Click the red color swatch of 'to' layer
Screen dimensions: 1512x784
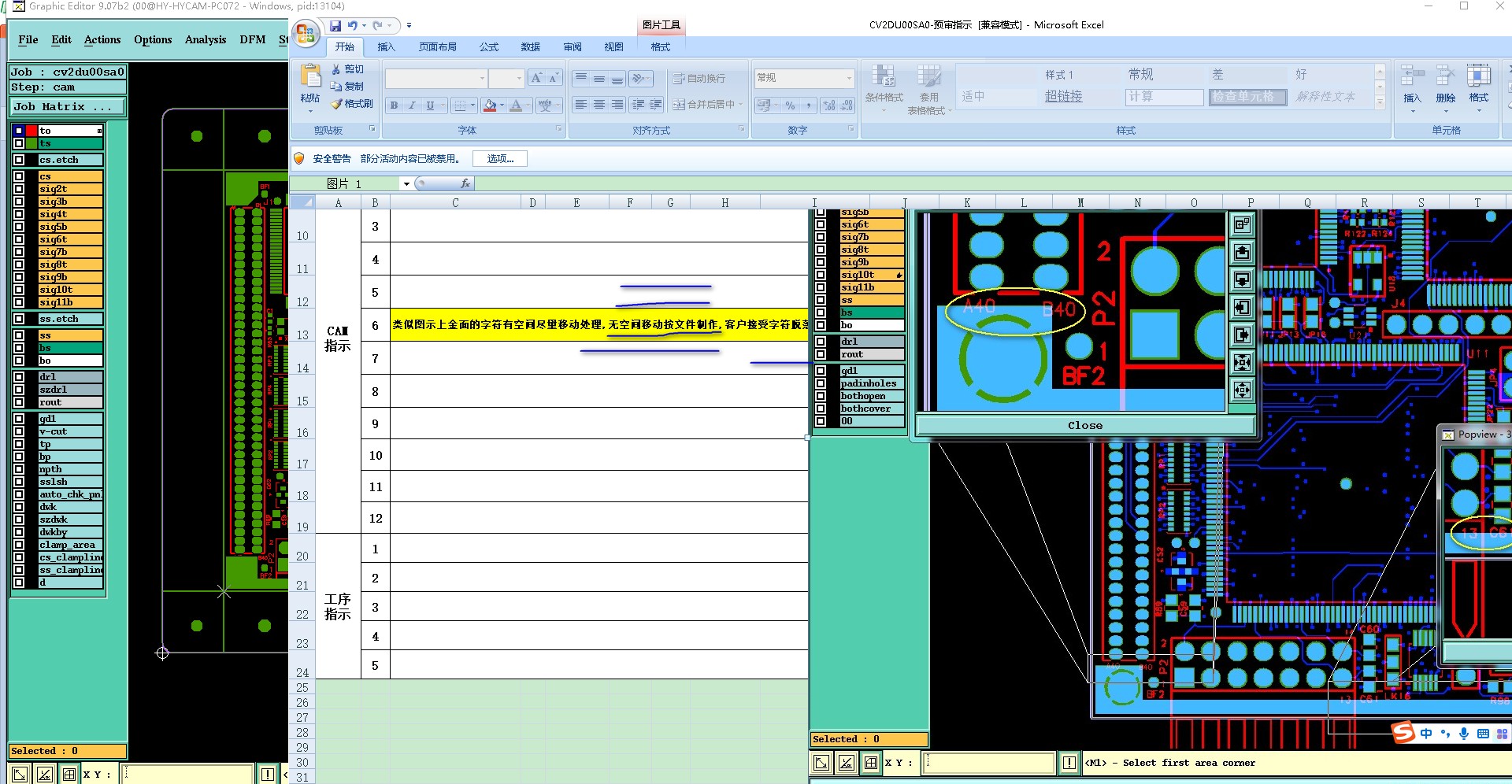[31, 131]
